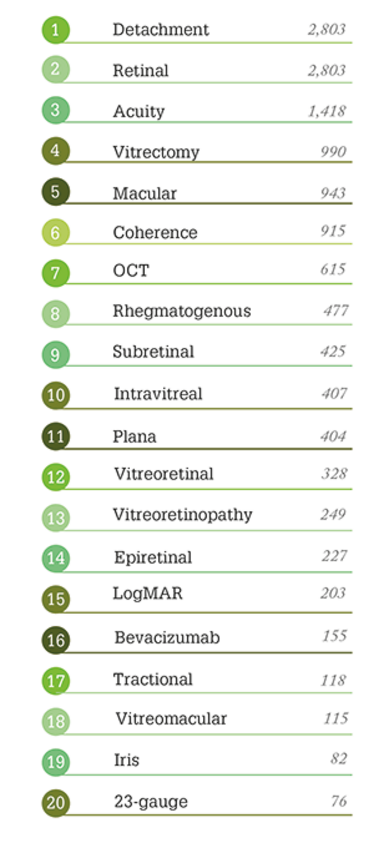Open the Rhegmatogenous entry
This screenshot has width=374, height=843.
click(182, 311)
